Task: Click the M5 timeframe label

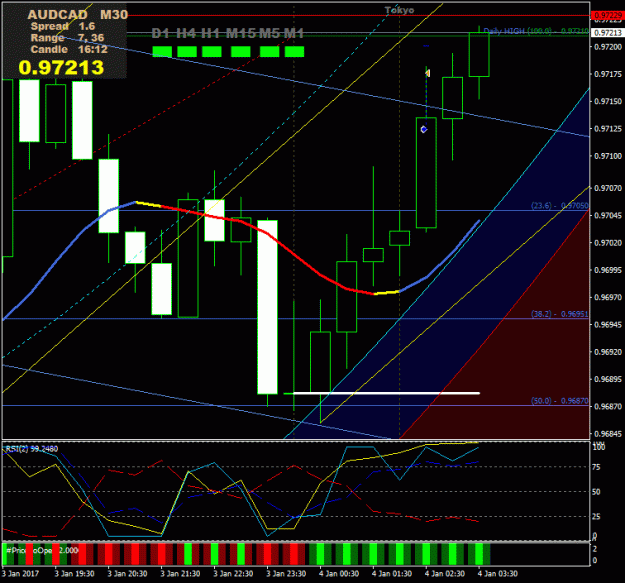Action: coord(271,33)
